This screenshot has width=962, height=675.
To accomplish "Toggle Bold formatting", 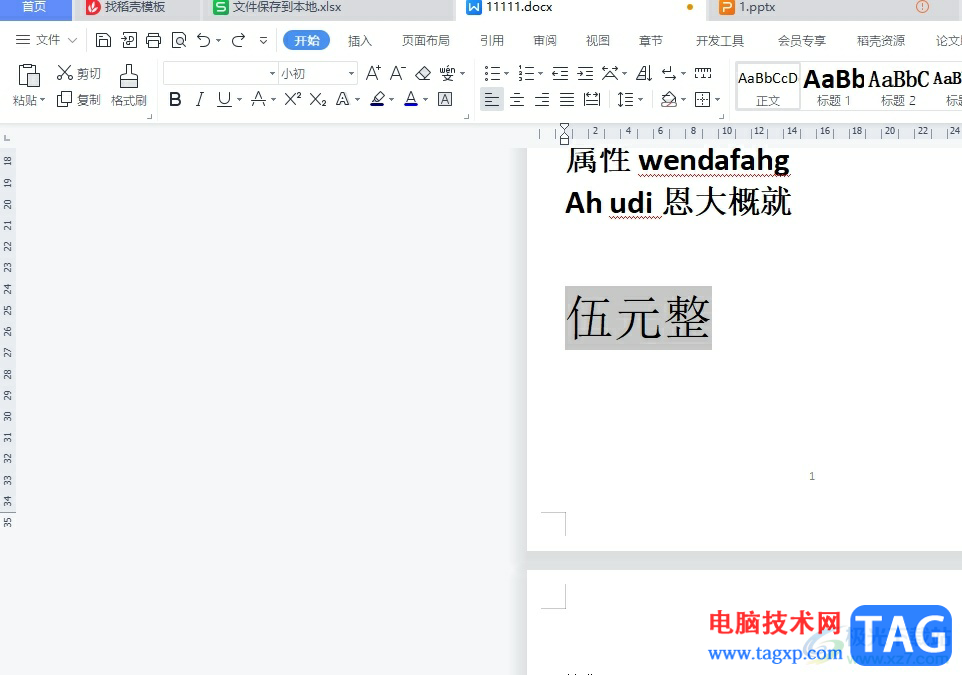I will [175, 99].
